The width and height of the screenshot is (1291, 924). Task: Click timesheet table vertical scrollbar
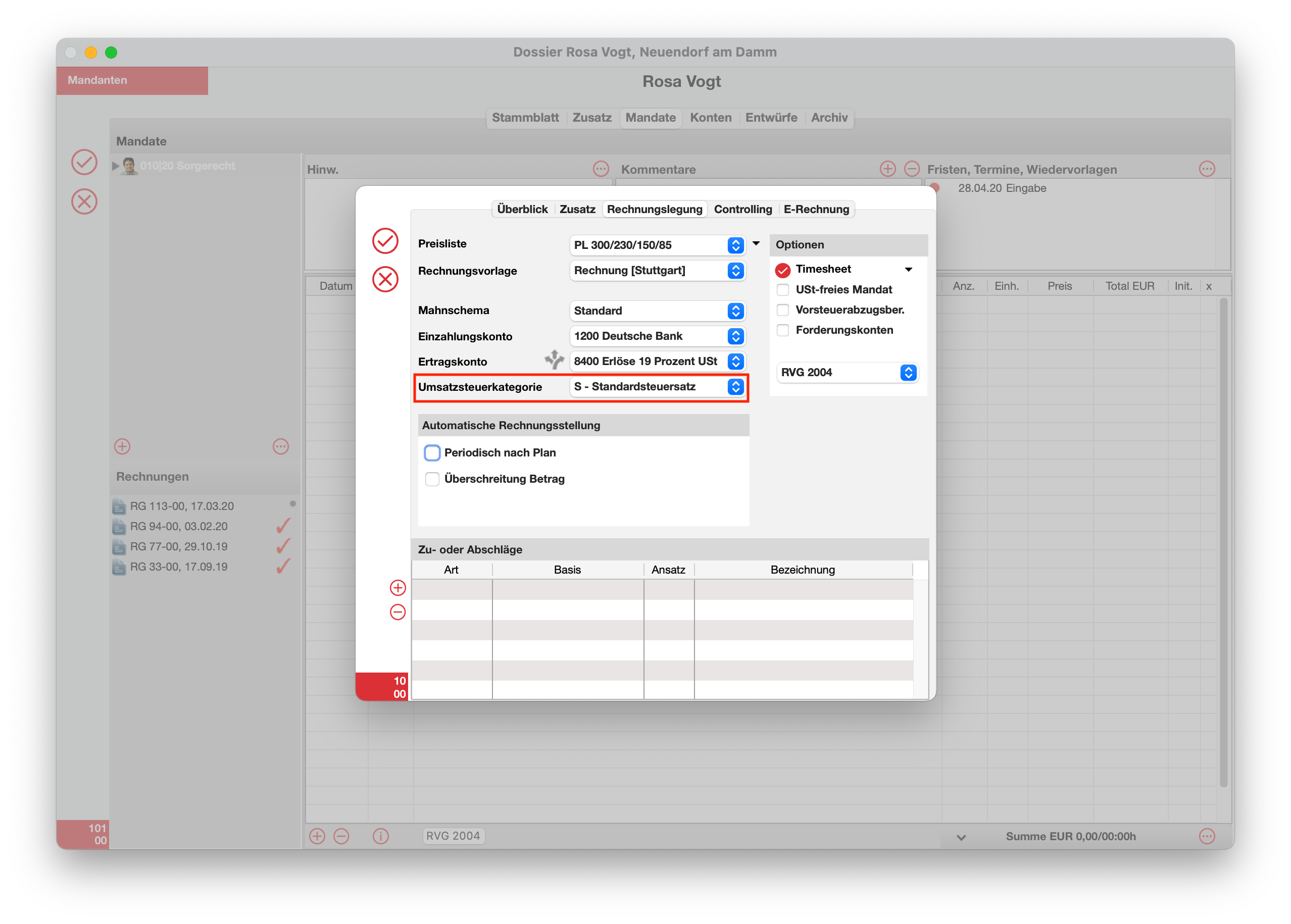[x=1223, y=542]
